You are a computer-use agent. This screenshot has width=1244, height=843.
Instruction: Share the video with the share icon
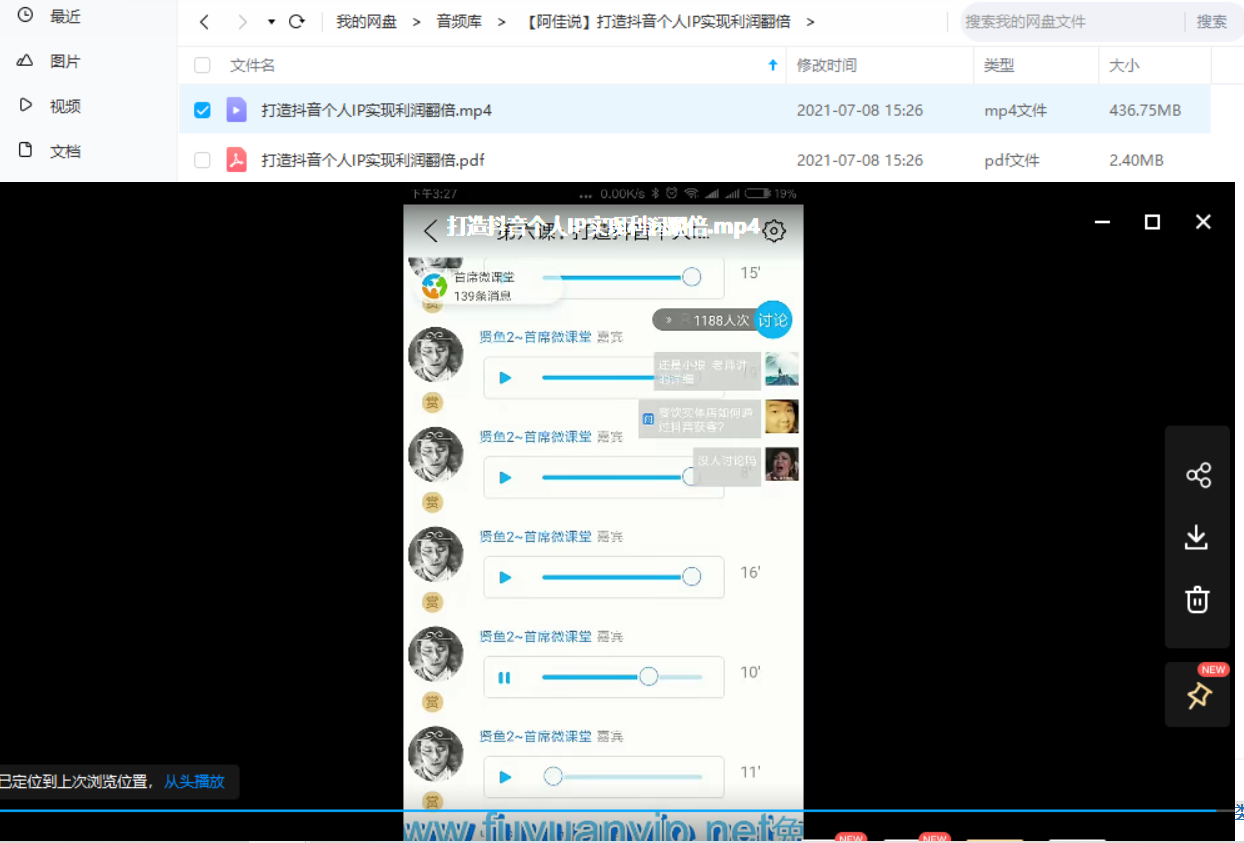[1198, 475]
